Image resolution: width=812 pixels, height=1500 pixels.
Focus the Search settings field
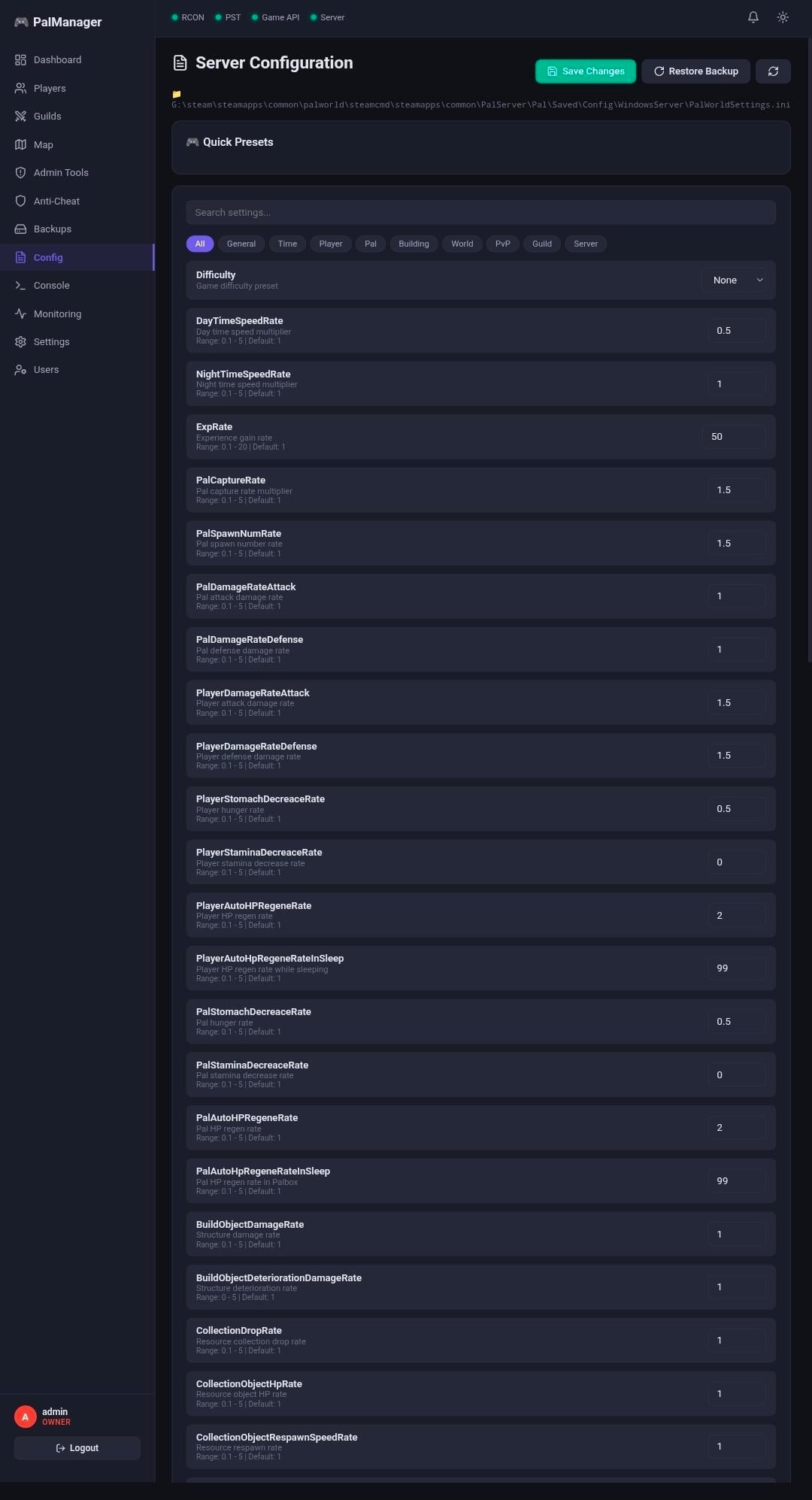click(480, 213)
